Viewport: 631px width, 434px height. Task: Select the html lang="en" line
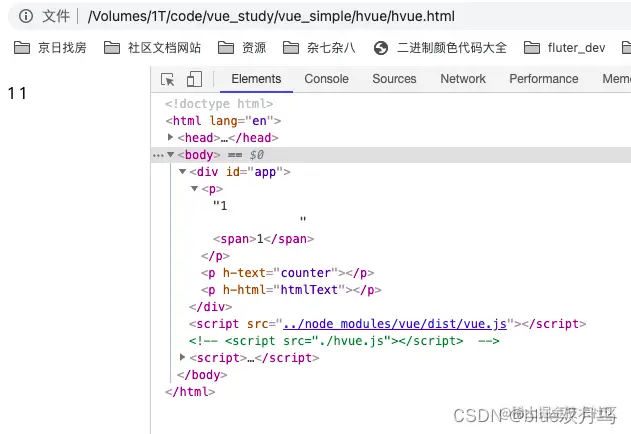coord(223,121)
